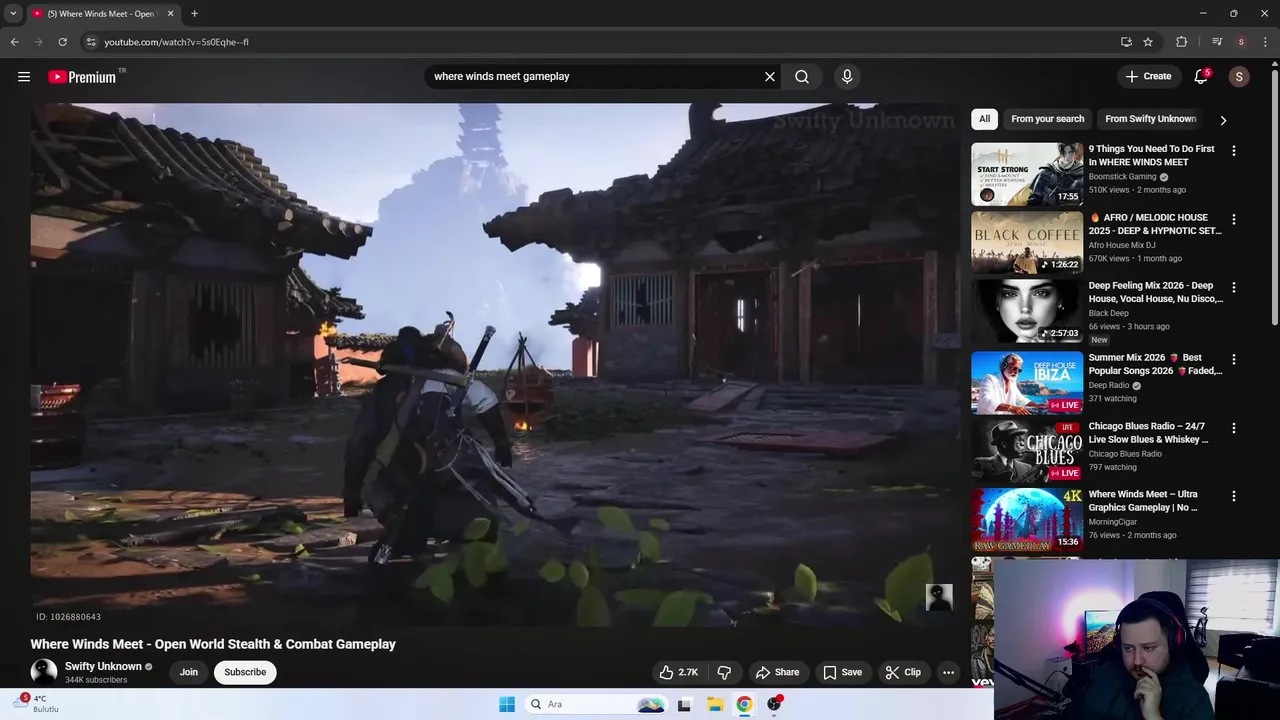1280x720 pixels.
Task: Open Task View on the taskbar
Action: pos(684,704)
